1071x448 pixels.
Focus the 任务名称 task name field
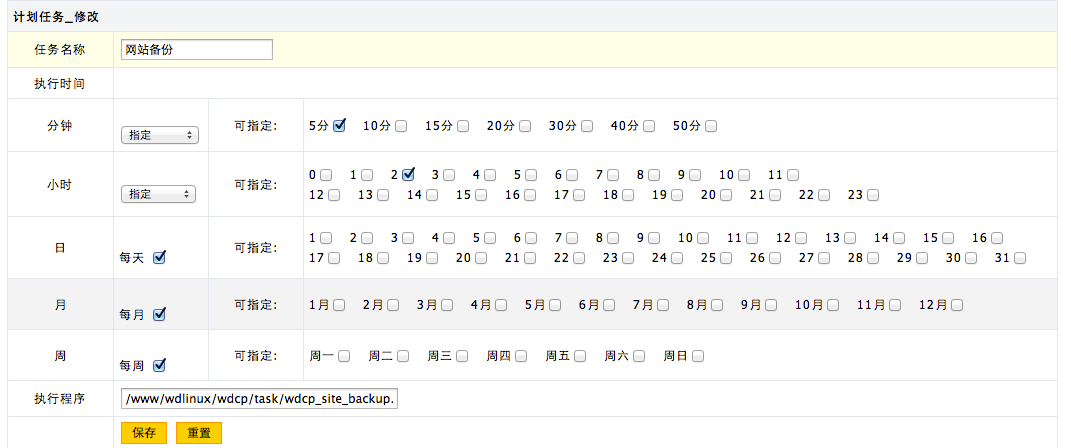tap(196, 50)
